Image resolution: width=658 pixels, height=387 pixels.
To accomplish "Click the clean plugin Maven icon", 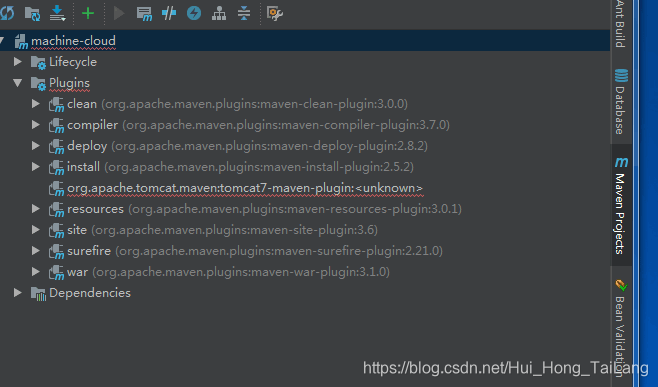I will click(x=56, y=104).
